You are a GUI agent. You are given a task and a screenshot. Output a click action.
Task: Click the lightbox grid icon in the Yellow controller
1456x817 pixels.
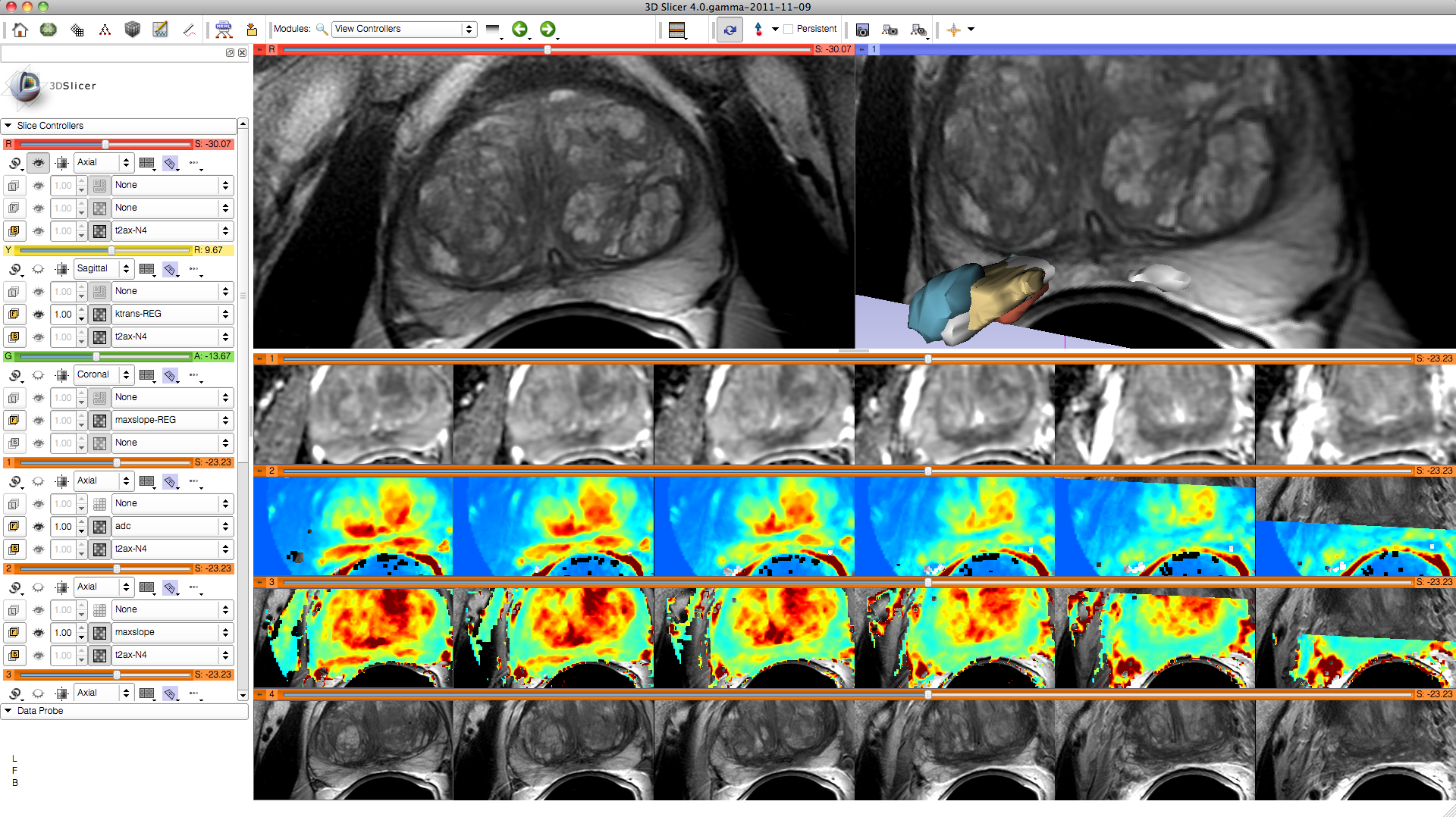(x=147, y=269)
